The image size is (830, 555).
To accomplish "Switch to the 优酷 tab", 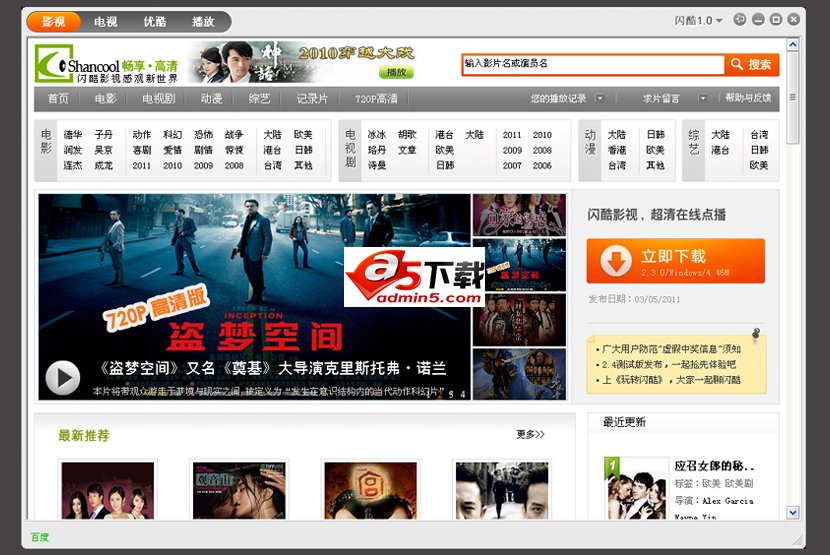I will (155, 22).
